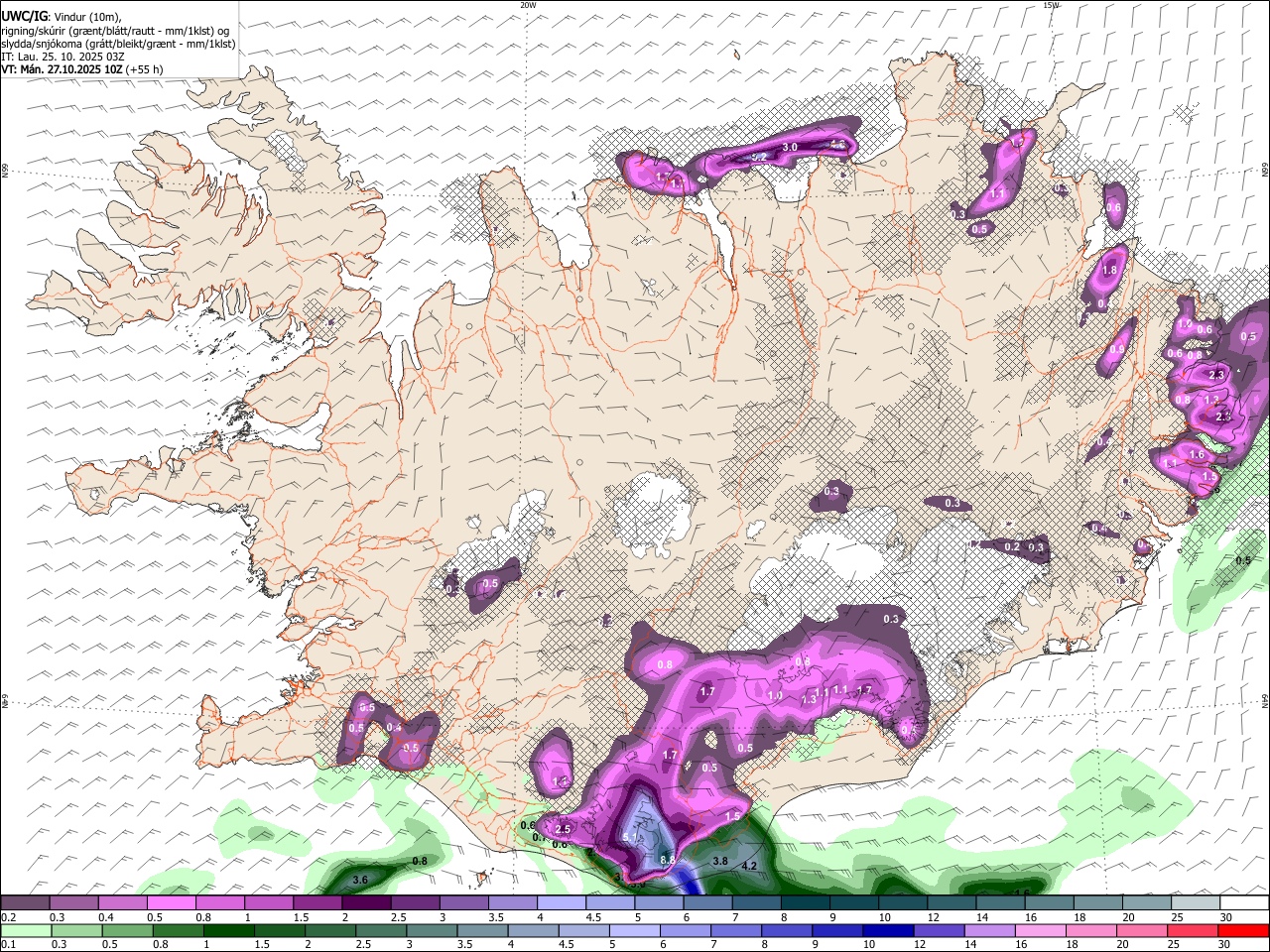Click the 0.9 value in the east
This screenshot has width=1270, height=952.
tap(1117, 350)
